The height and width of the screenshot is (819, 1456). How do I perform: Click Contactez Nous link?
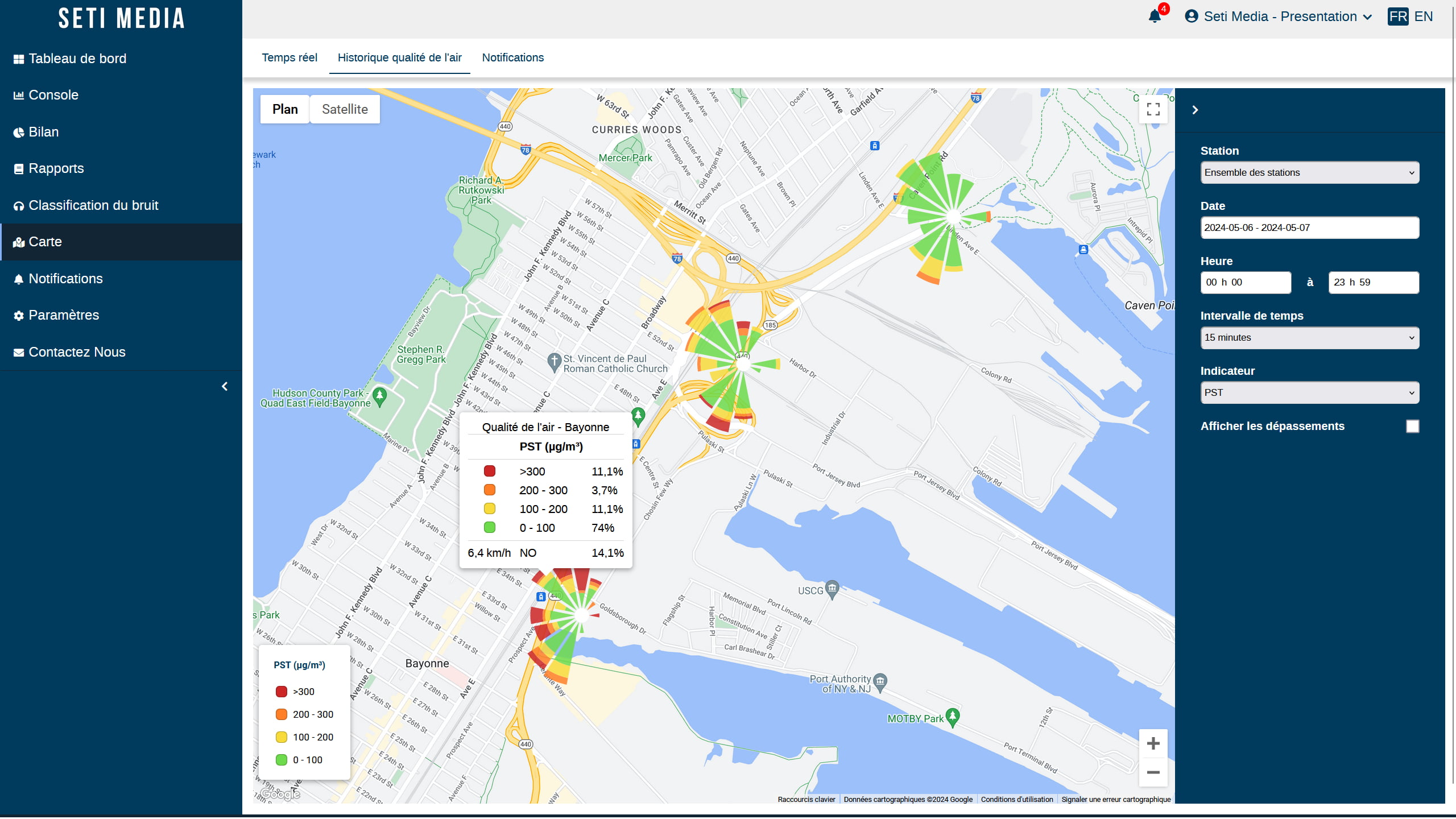click(77, 352)
